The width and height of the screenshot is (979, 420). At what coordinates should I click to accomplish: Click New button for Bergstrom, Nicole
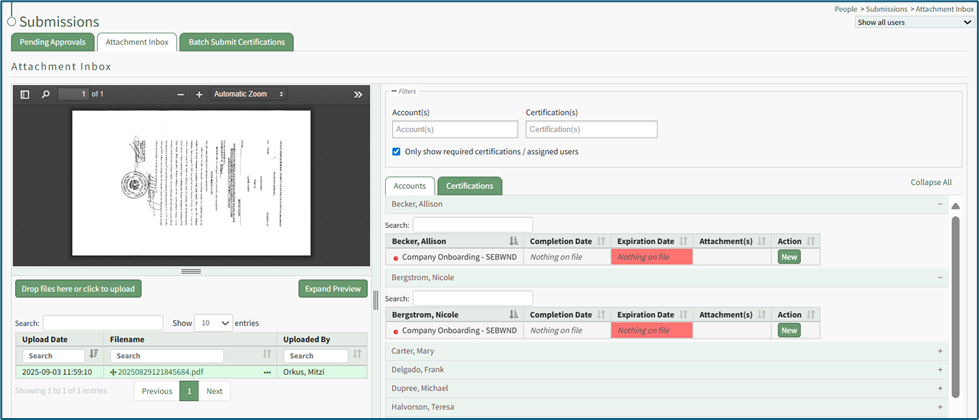[x=789, y=330]
